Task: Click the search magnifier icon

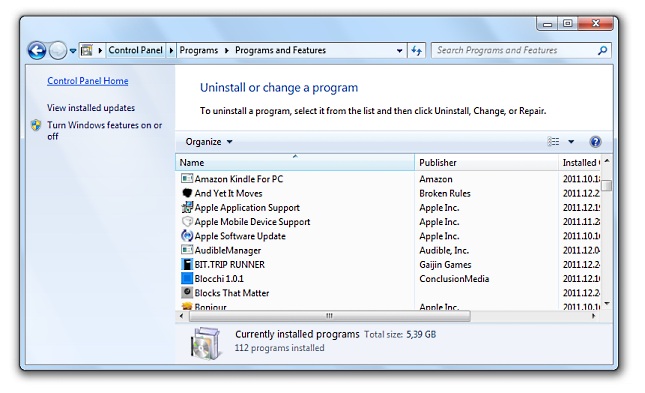Action: [602, 51]
